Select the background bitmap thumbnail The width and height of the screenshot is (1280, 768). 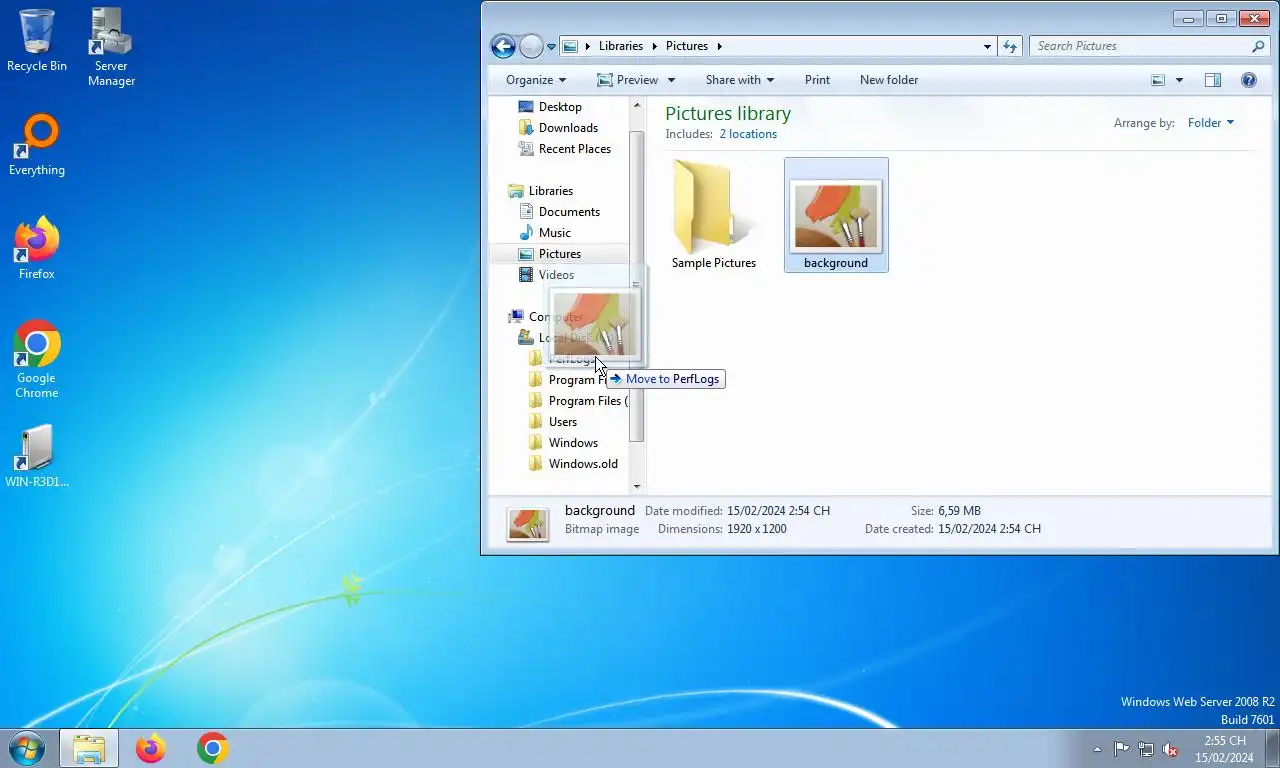coord(836,215)
